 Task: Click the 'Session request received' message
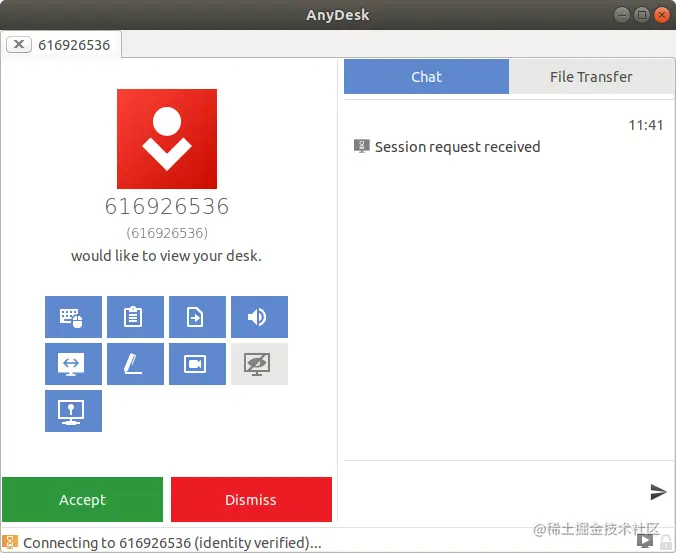pyautogui.click(x=457, y=147)
